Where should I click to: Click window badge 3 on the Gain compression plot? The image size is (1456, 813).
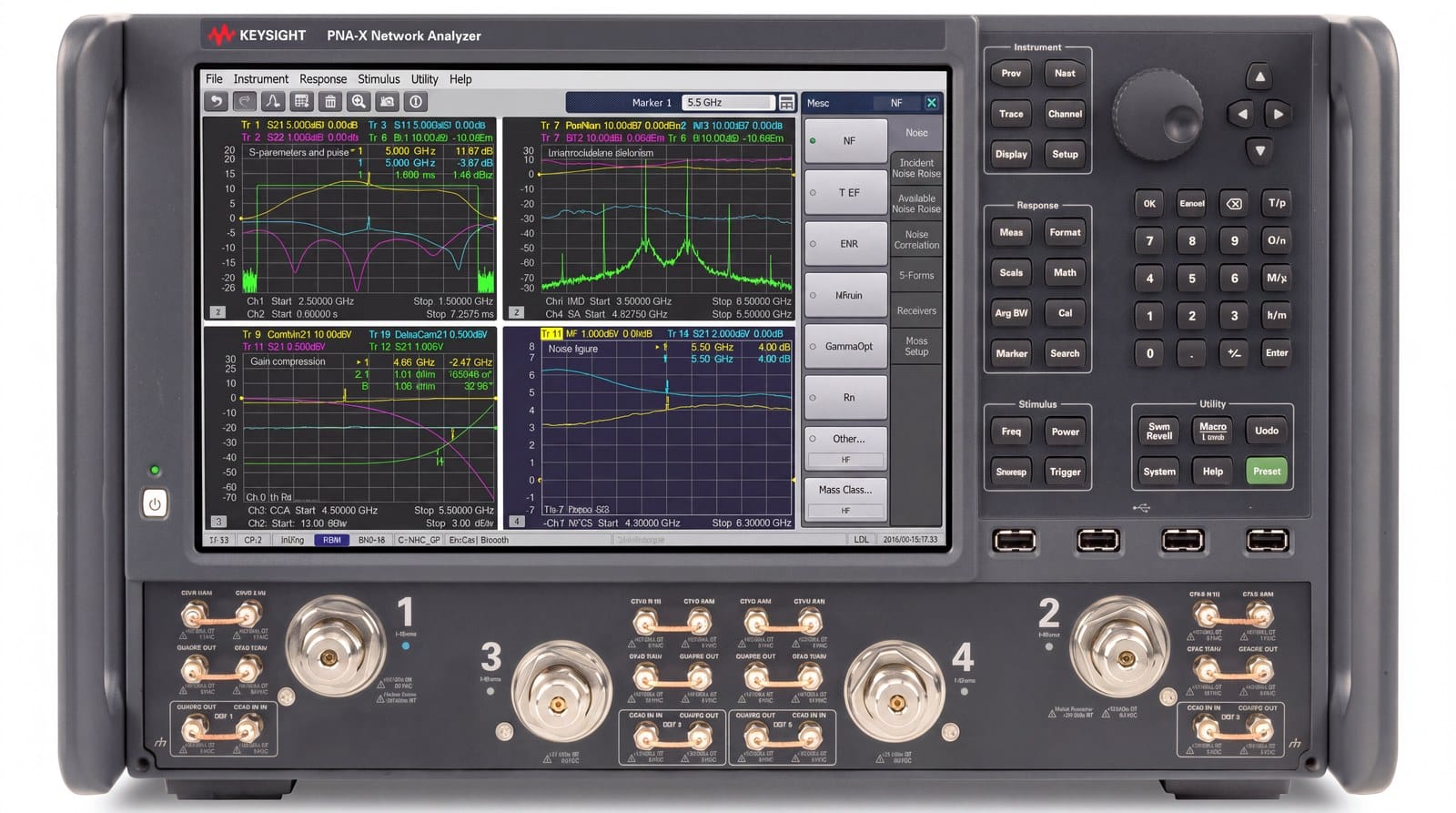[x=217, y=522]
